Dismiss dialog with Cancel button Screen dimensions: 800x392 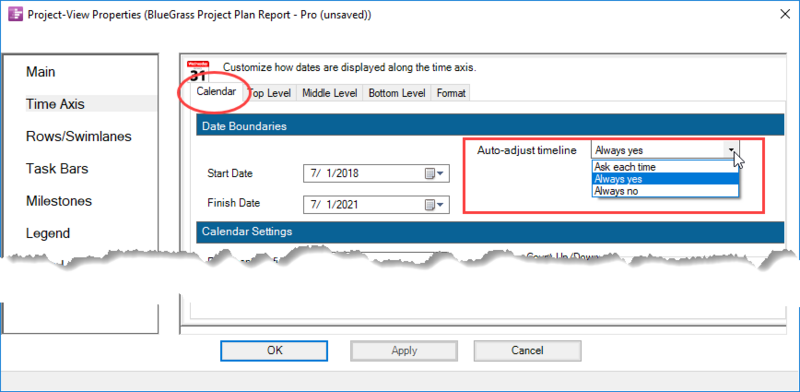tap(528, 350)
